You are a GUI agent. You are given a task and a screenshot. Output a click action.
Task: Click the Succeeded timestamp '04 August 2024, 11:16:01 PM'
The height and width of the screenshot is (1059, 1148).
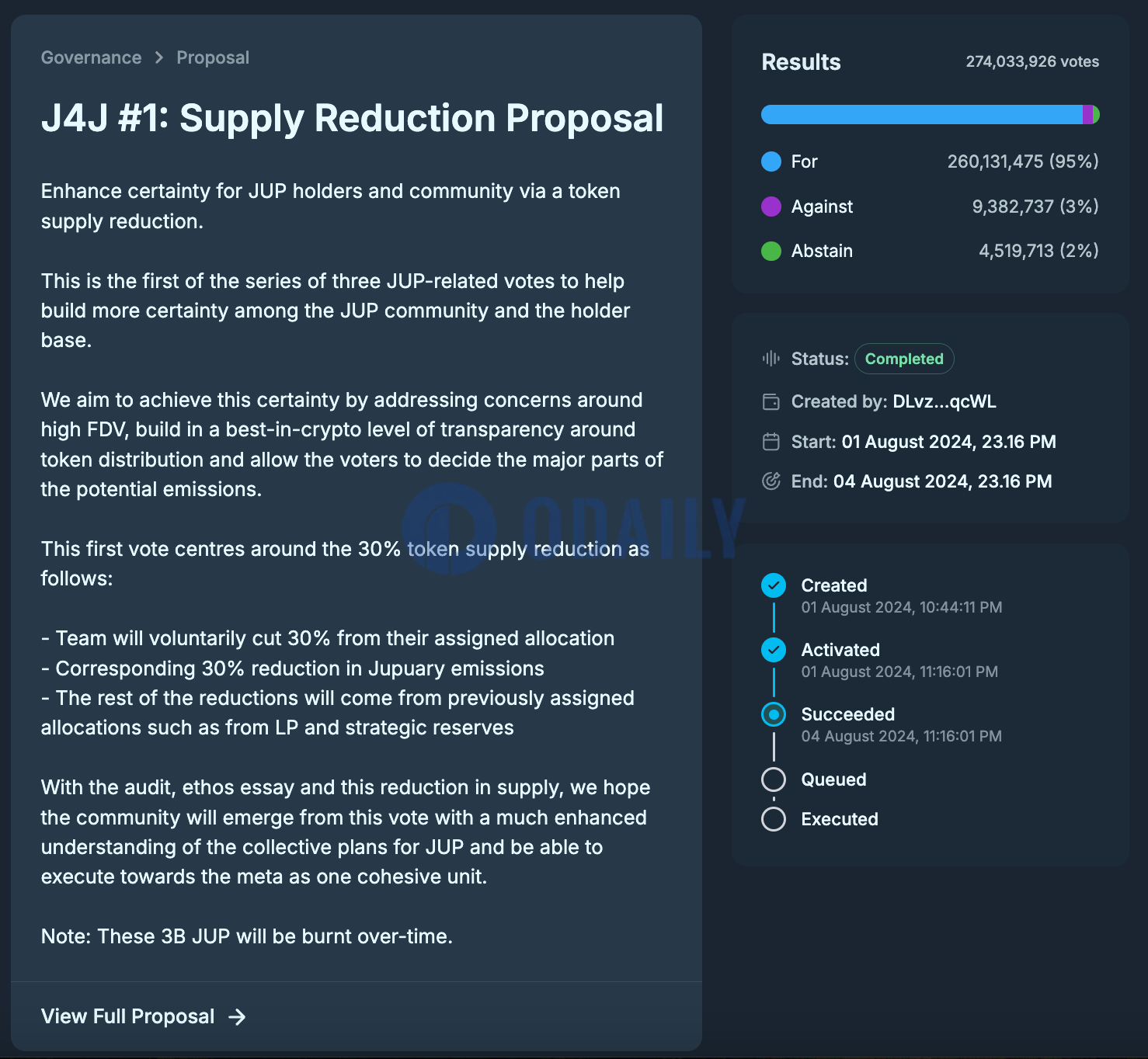[x=902, y=736]
